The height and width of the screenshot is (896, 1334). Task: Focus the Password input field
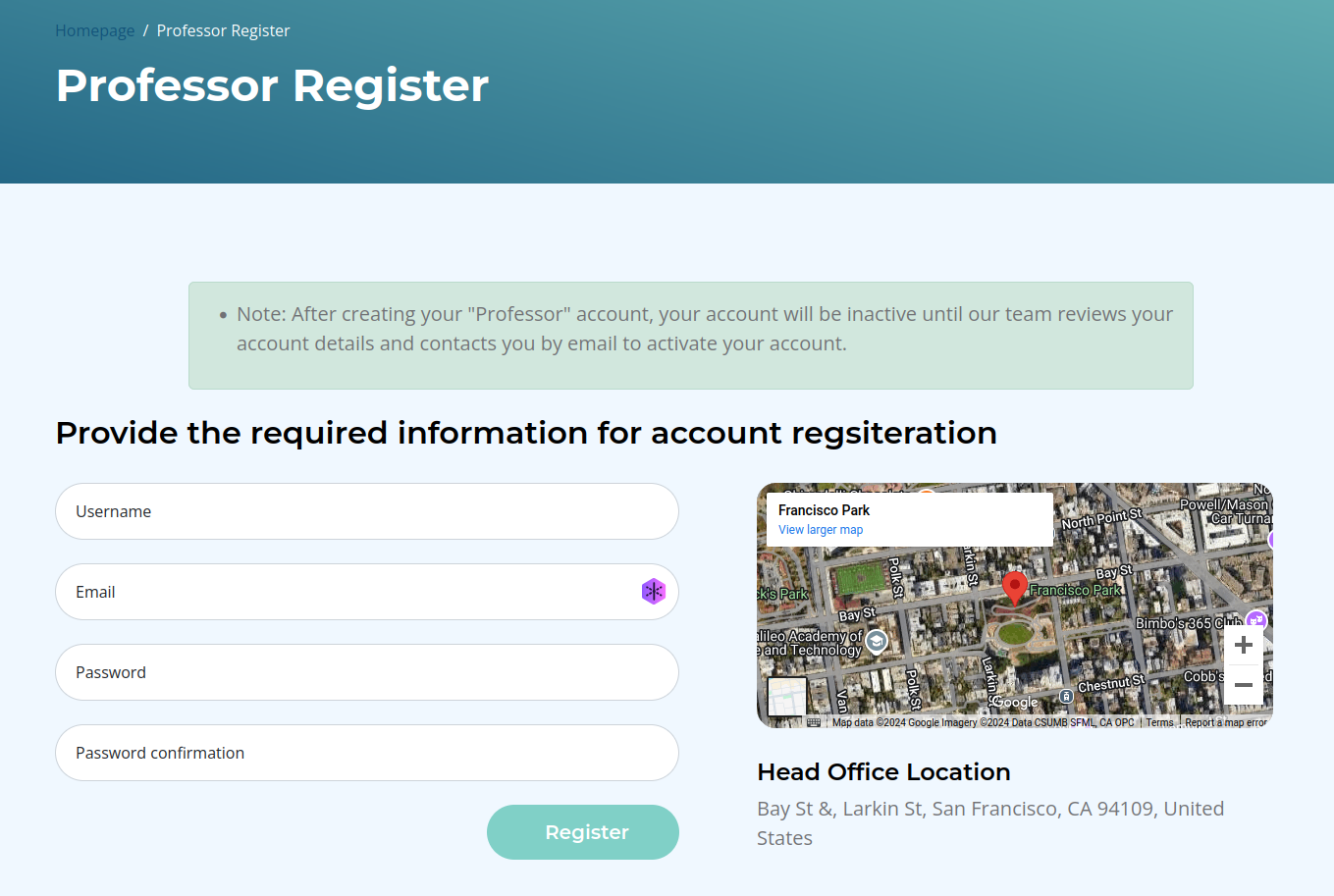click(367, 672)
